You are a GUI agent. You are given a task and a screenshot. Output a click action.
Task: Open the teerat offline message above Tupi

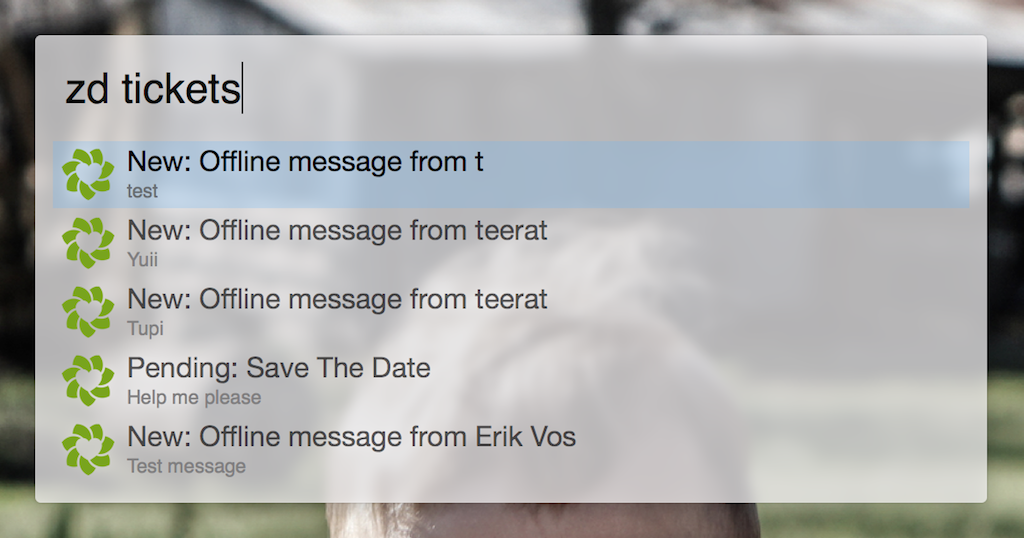[337, 299]
